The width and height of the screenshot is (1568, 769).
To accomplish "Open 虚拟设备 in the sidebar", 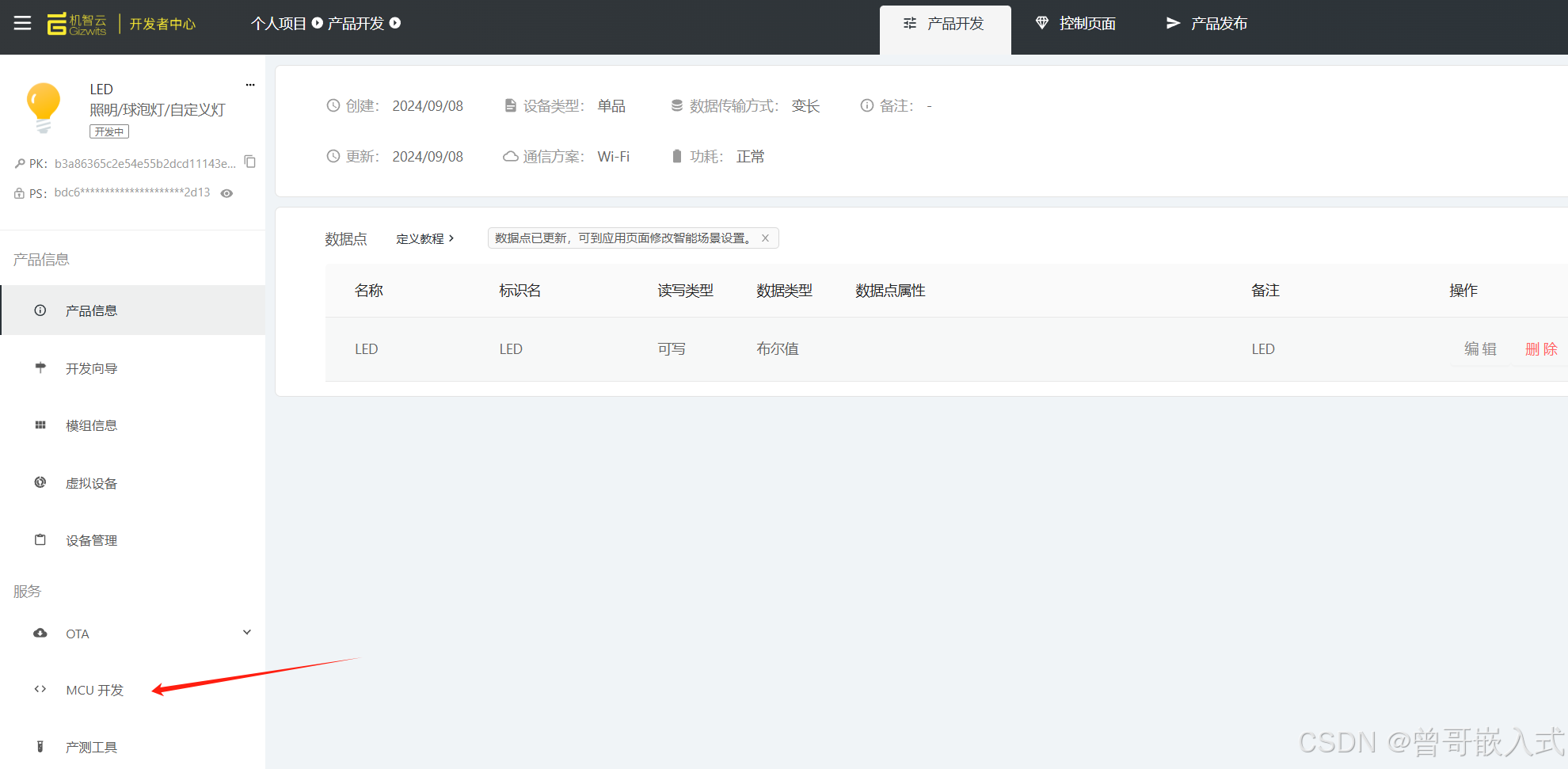I will [133, 483].
